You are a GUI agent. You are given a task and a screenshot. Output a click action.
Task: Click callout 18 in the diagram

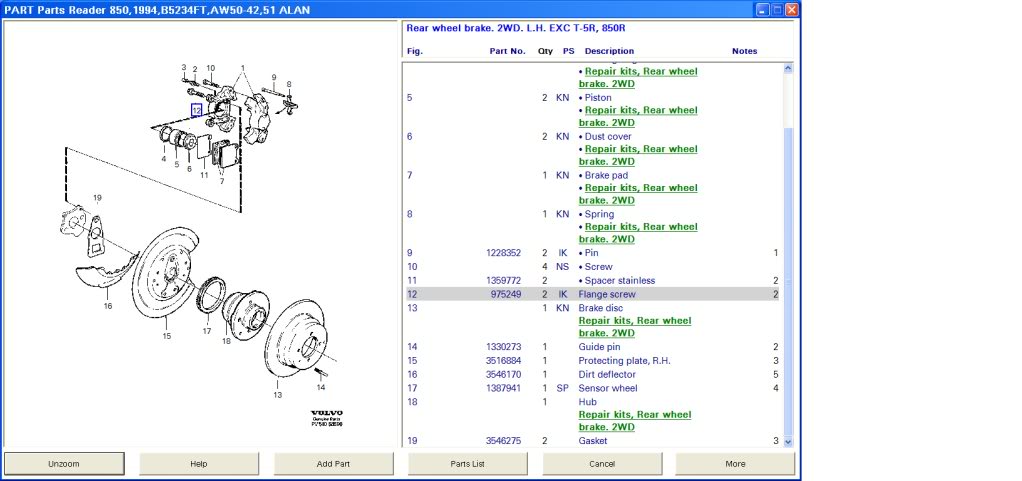tap(226, 341)
